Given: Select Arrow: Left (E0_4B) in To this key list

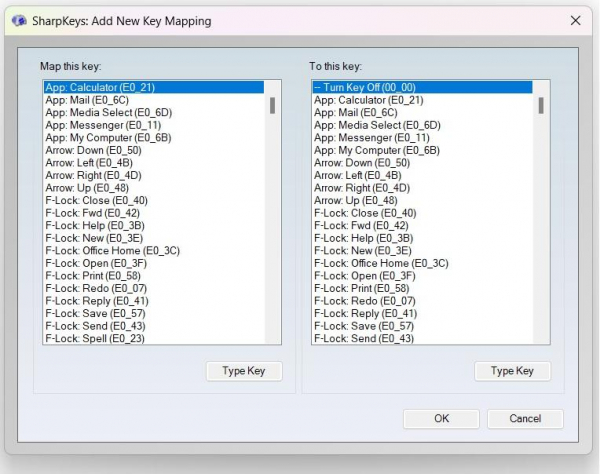Looking at the screenshot, I should 422,175.
